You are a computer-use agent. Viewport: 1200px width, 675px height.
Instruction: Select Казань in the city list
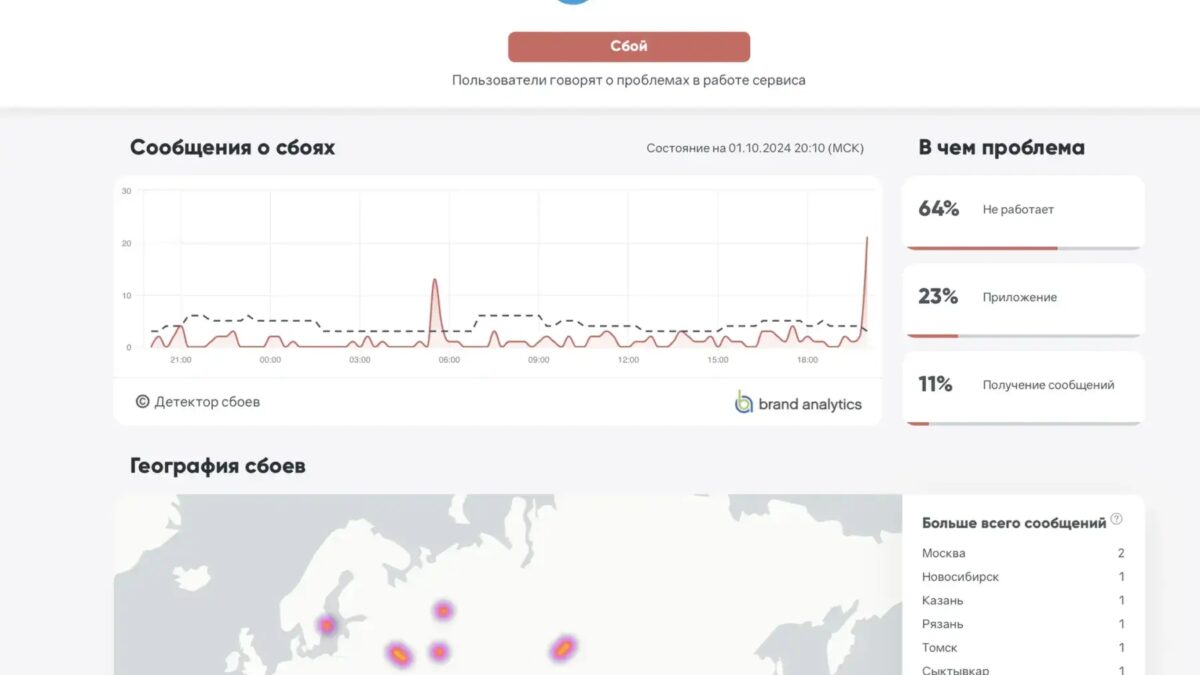943,601
